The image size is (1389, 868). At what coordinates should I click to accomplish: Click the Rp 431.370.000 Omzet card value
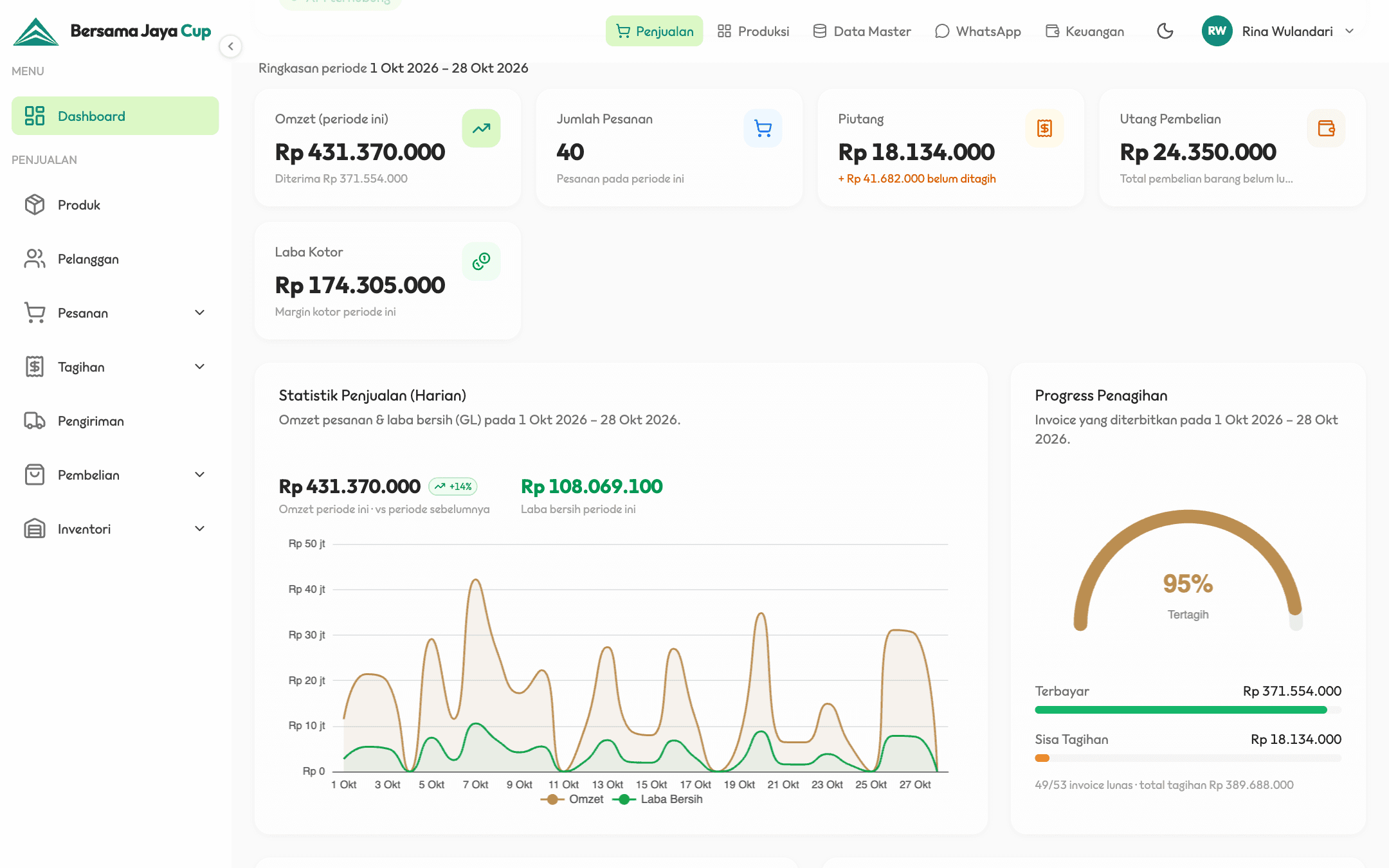360,152
